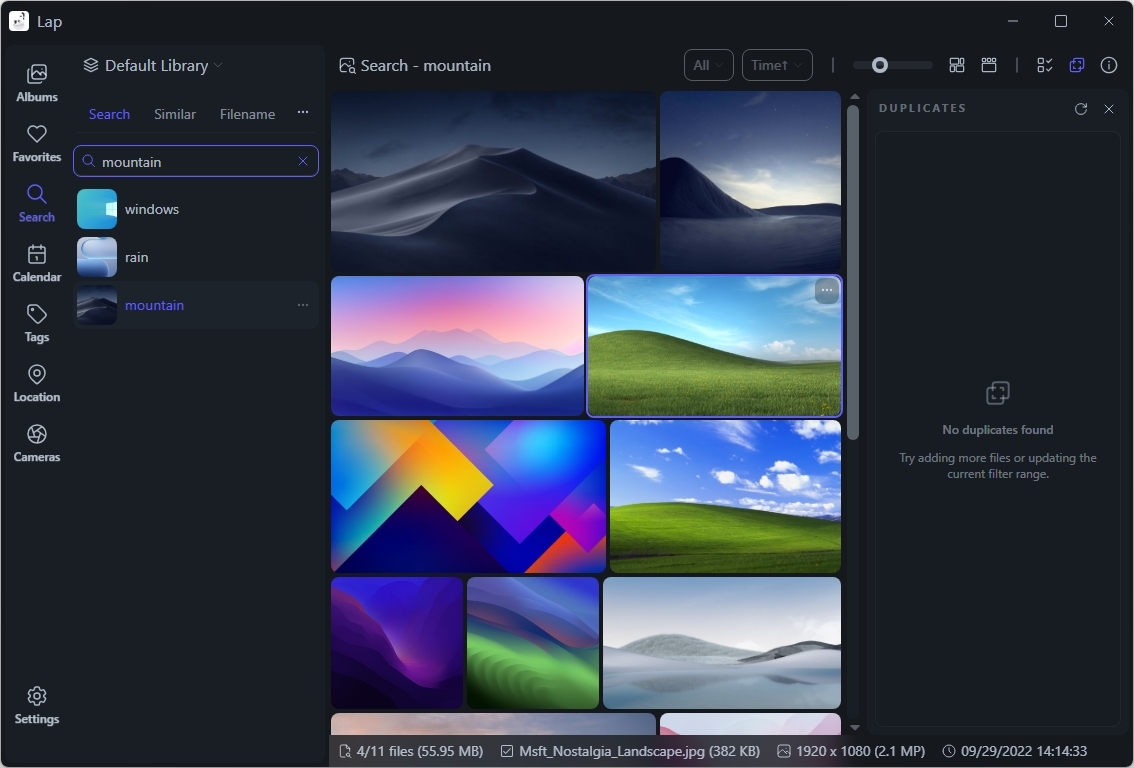This screenshot has width=1134, height=768.
Task: Click the gallery vertical scrollbar thumb
Action: click(x=853, y=272)
